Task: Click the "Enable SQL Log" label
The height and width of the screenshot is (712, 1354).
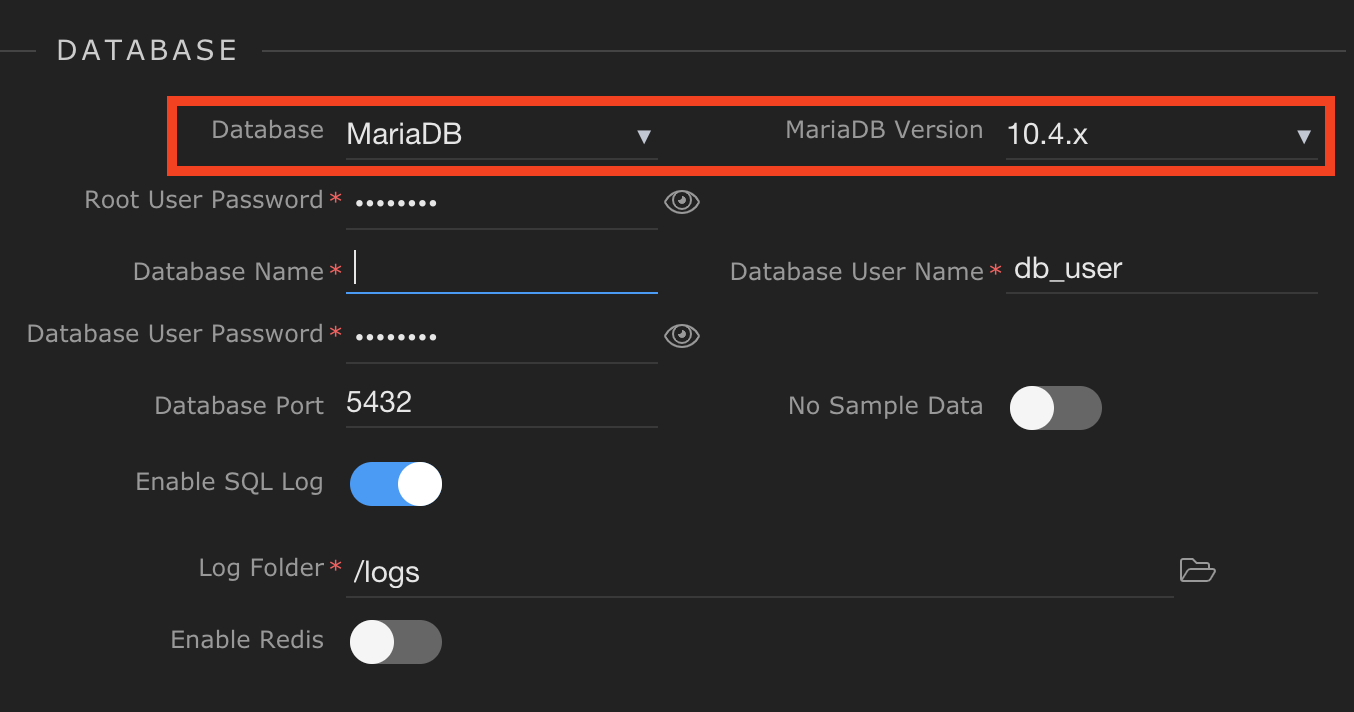Action: 229,482
